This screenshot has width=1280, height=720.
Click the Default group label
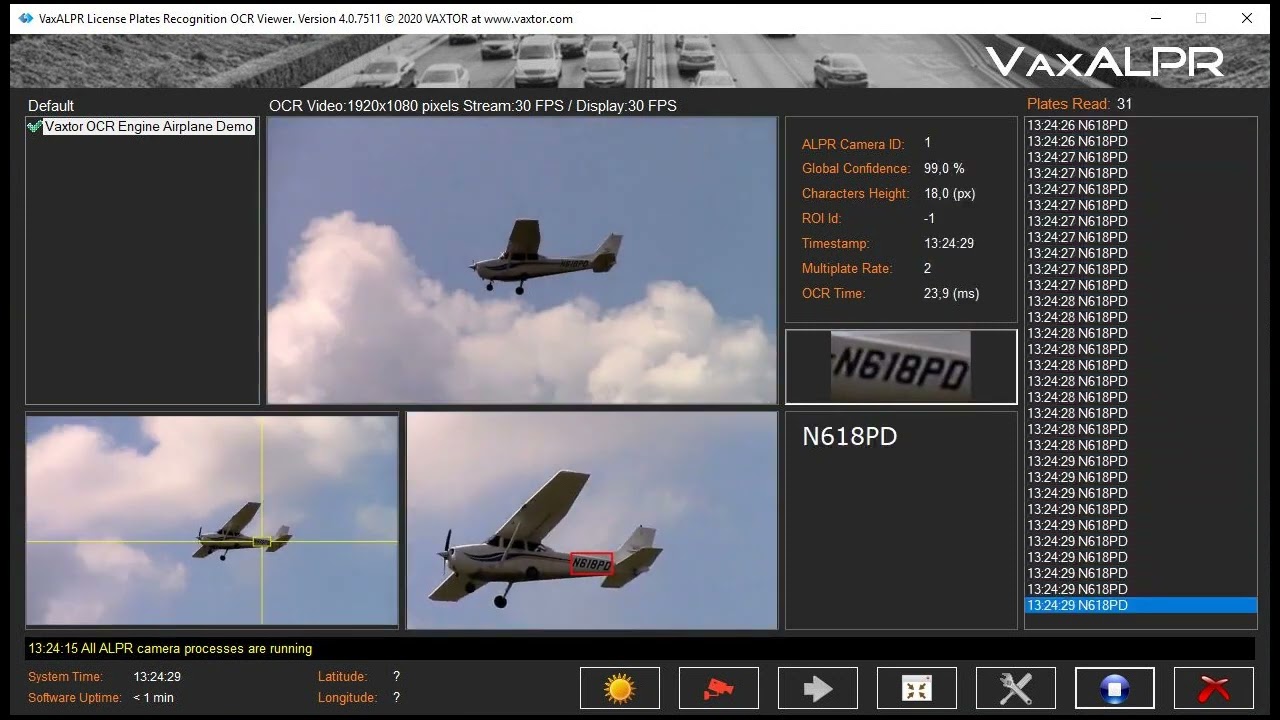tap(51, 106)
